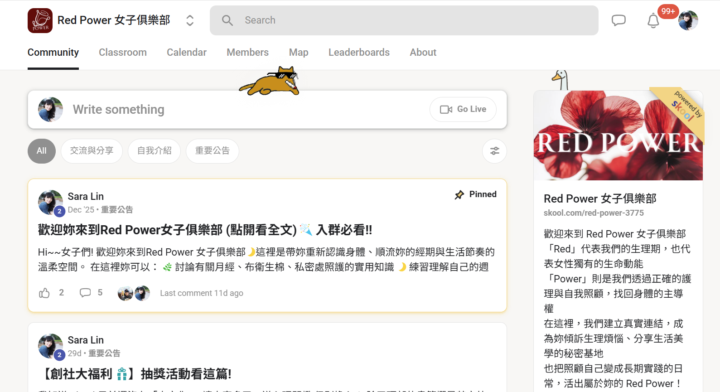Click Last comment 11d ago text

202,293
